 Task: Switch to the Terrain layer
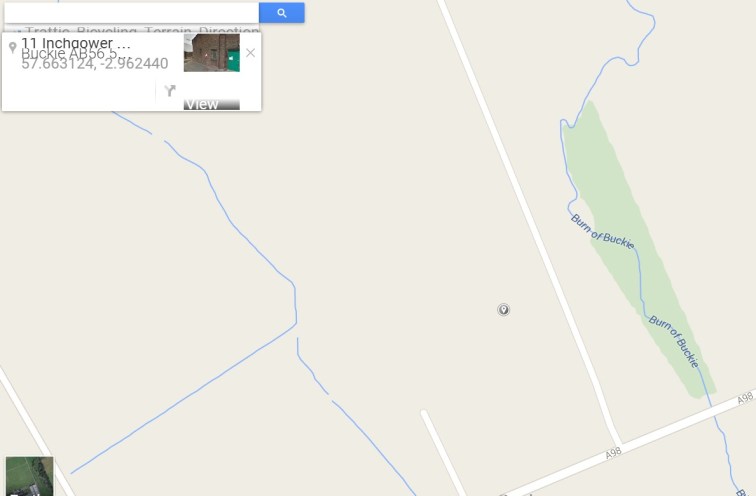pos(168,30)
